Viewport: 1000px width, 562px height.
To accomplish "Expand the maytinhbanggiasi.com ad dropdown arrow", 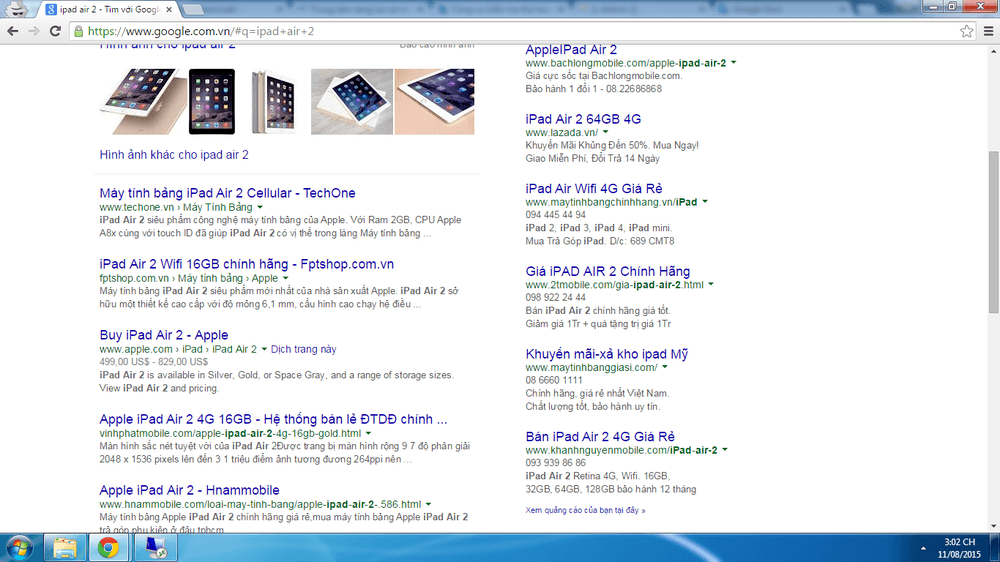I will coord(665,367).
